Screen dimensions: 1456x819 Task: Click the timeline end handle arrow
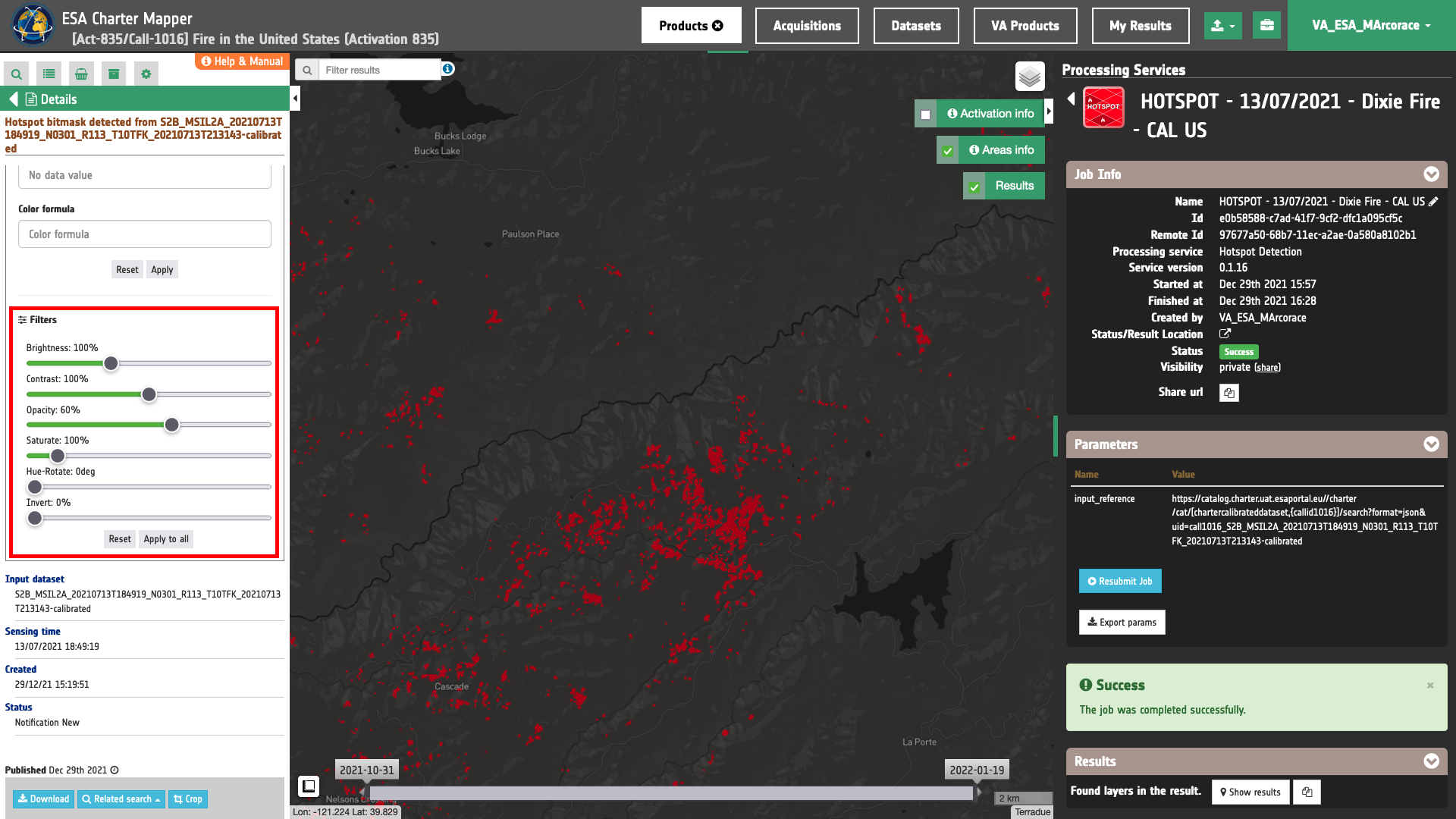click(979, 792)
